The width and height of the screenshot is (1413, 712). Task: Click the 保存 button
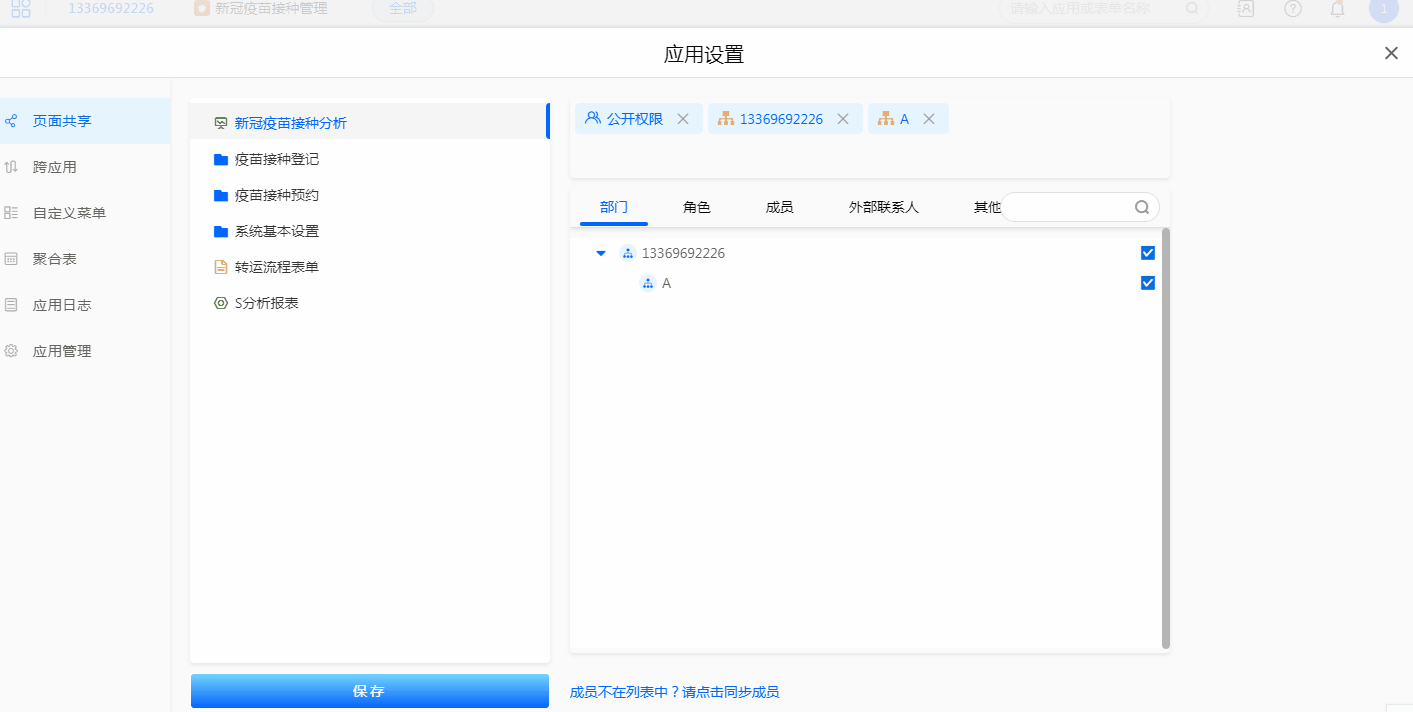(x=369, y=691)
